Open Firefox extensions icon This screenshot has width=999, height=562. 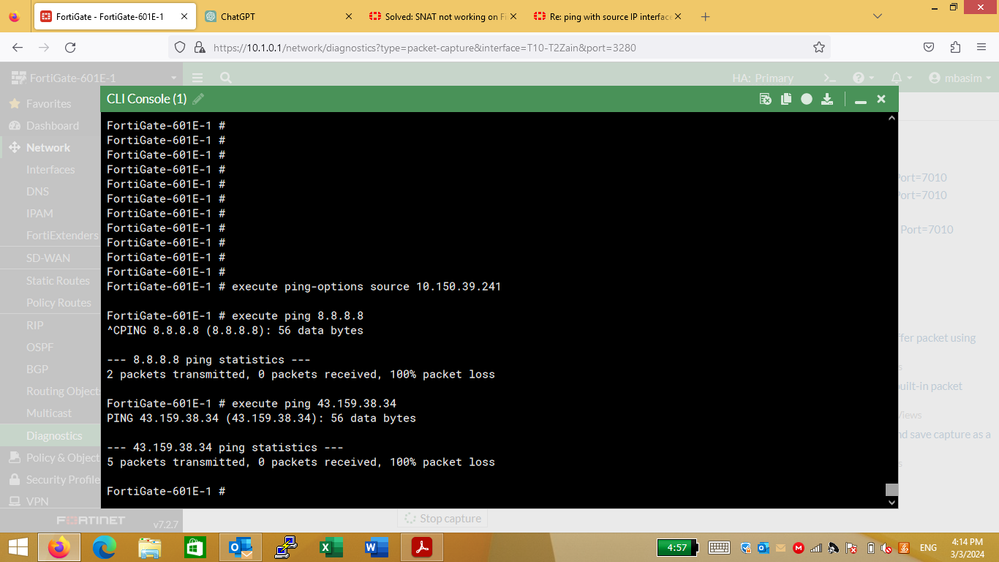955,47
